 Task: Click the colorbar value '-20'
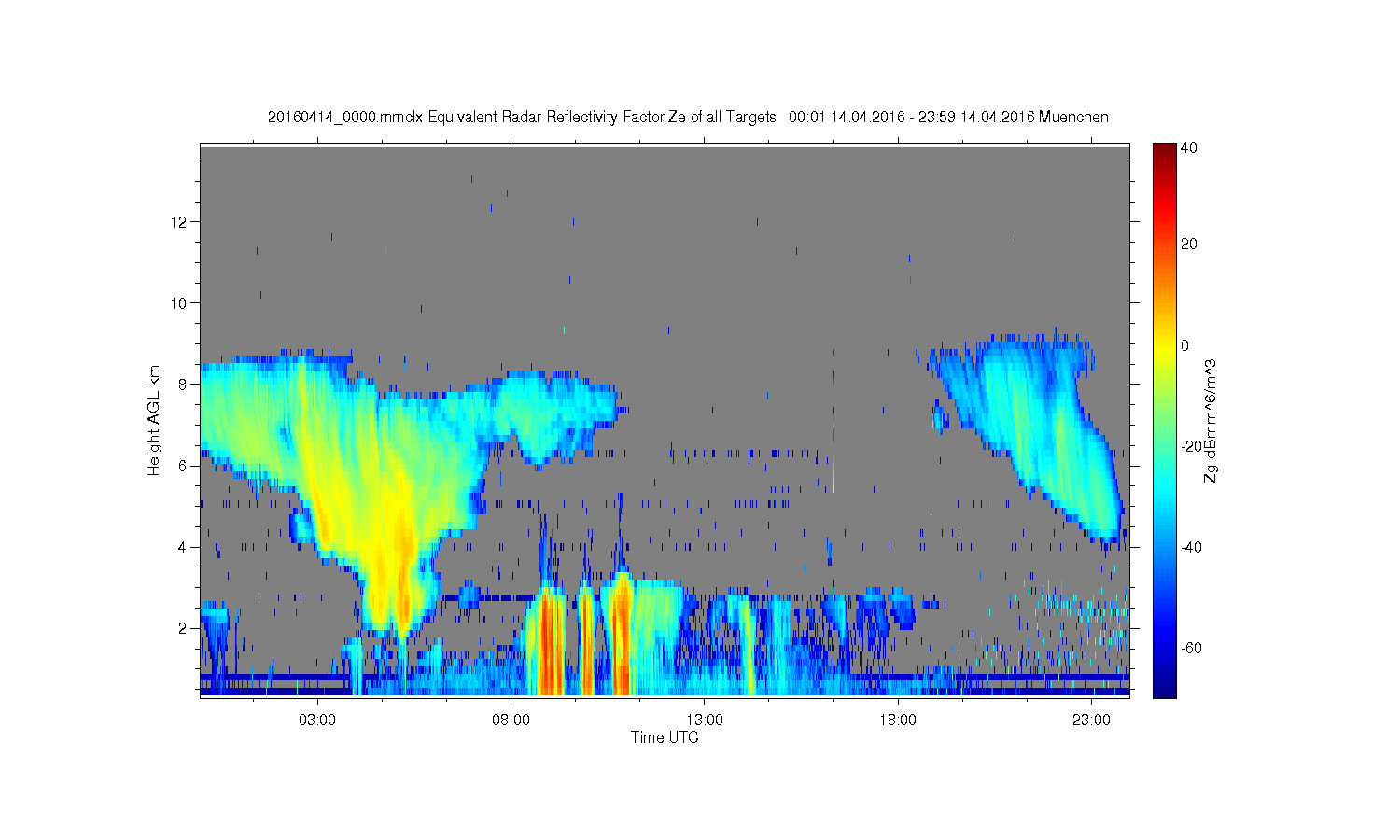pos(1191,446)
